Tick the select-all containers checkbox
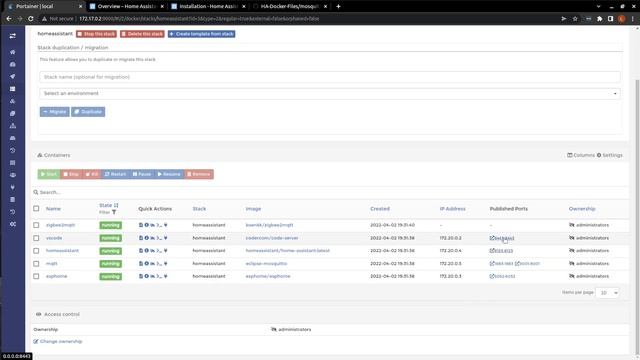The width and height of the screenshot is (640, 360). coord(36,209)
